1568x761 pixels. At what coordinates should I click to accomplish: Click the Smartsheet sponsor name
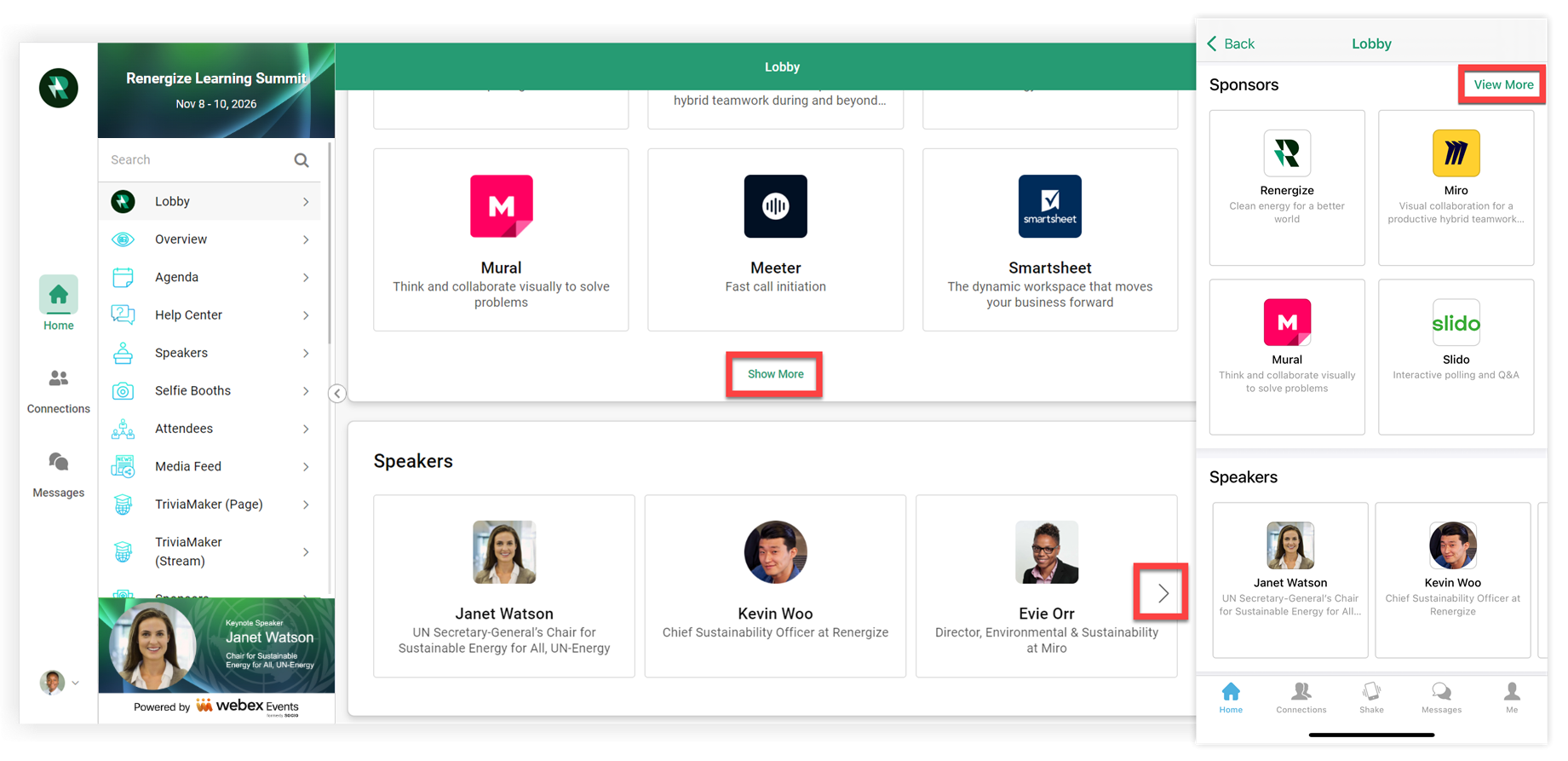point(1050,268)
